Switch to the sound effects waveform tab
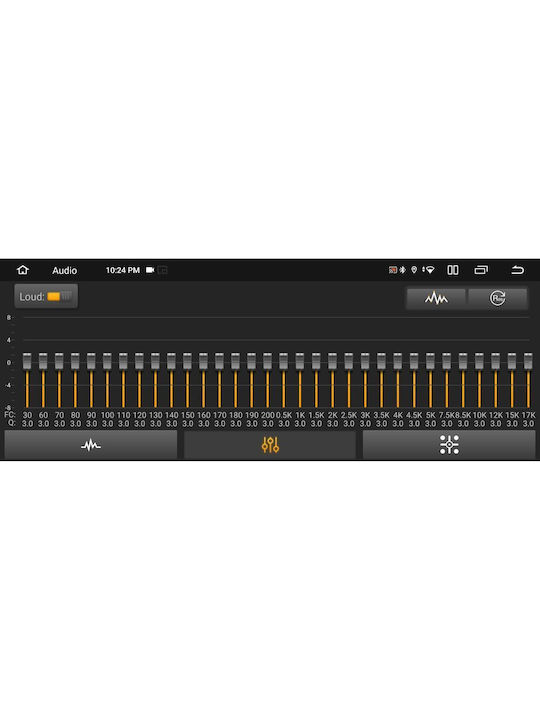 coord(90,444)
